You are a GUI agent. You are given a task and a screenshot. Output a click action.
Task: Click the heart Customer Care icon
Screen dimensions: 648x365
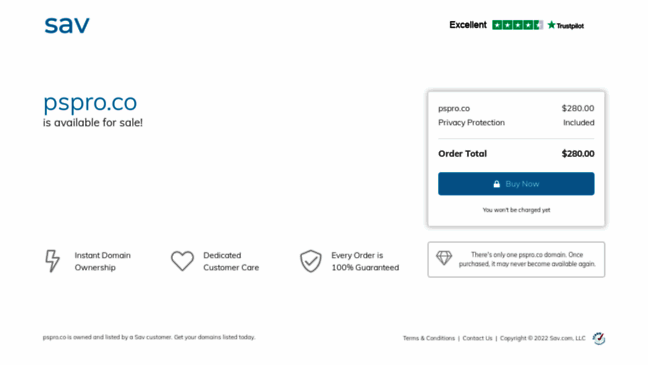182,261
